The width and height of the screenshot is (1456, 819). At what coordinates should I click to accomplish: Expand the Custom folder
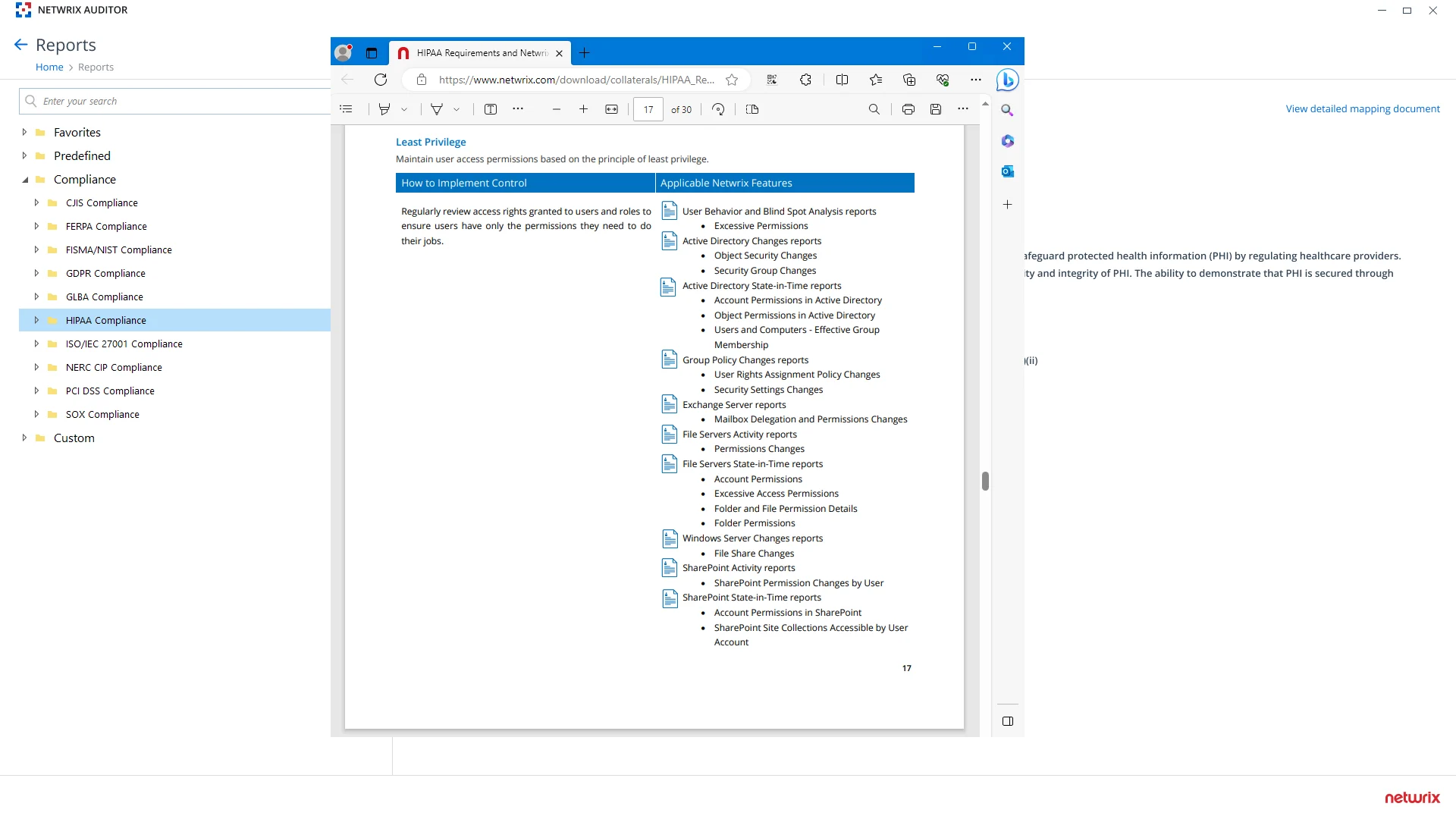pos(24,438)
